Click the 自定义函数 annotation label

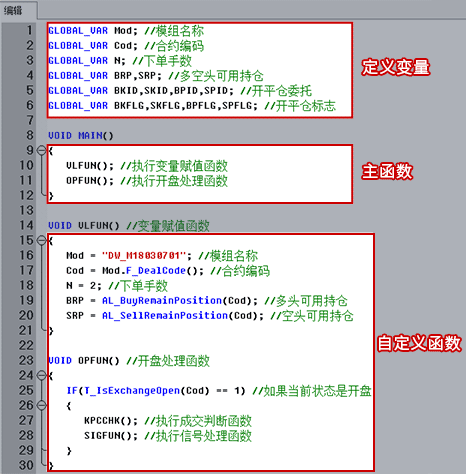click(x=419, y=343)
